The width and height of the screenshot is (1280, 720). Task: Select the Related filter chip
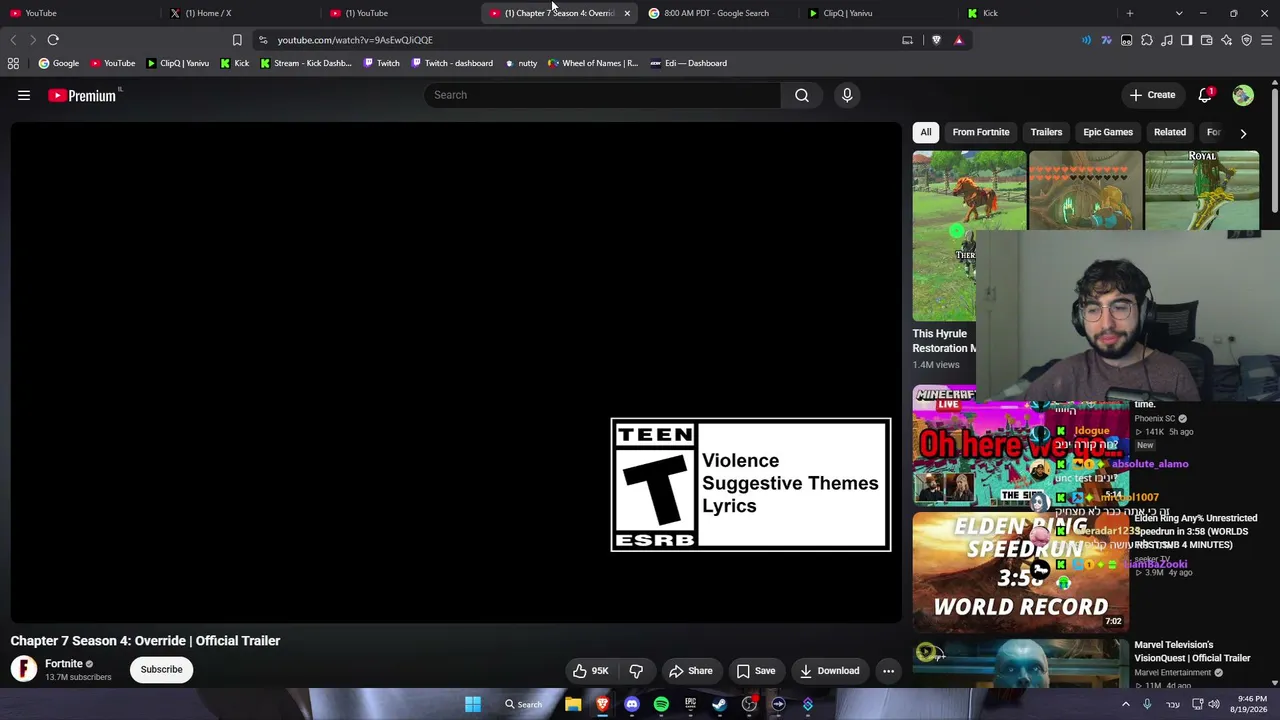pos(1170,132)
